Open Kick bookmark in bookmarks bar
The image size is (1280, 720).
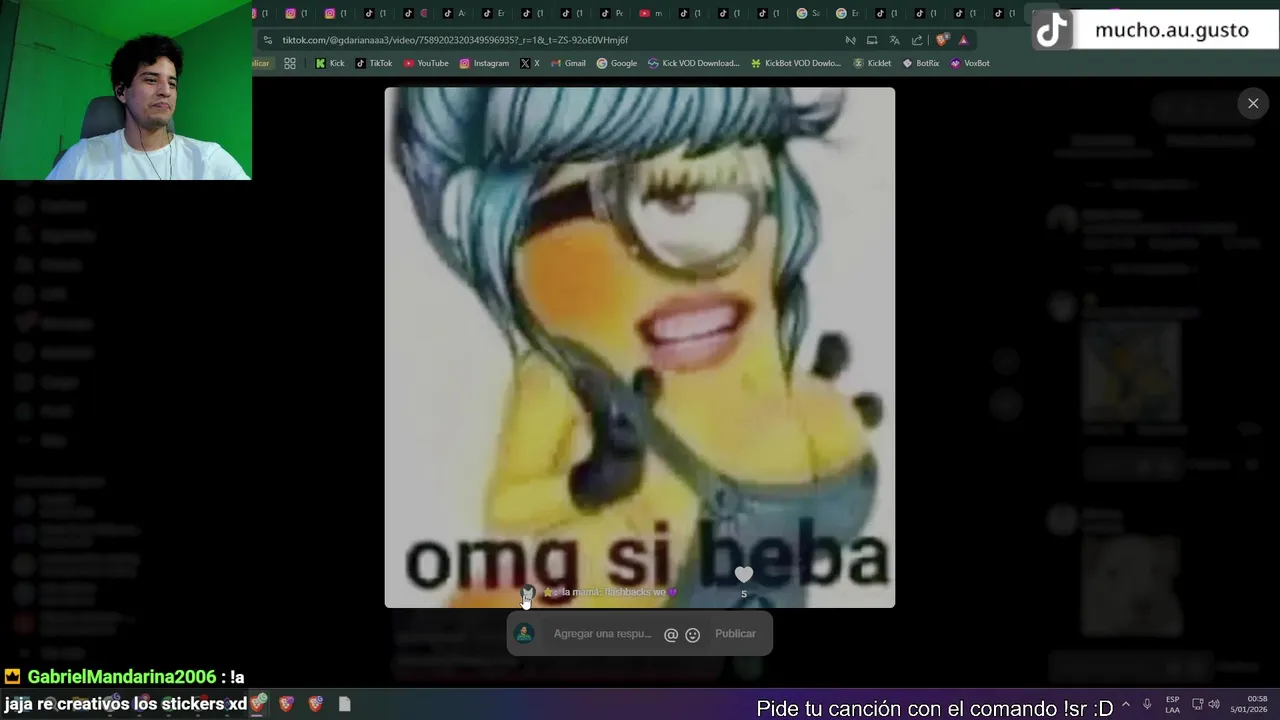330,63
